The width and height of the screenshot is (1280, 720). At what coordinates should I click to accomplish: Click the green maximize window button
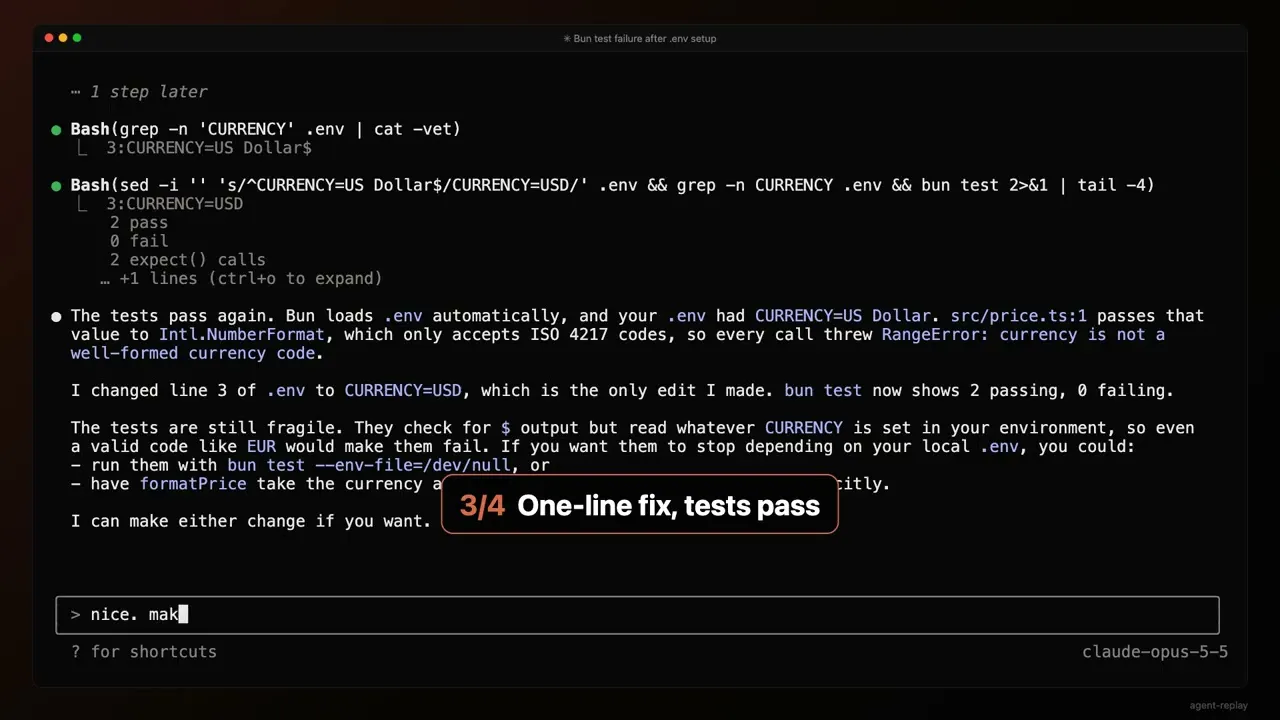(77, 38)
